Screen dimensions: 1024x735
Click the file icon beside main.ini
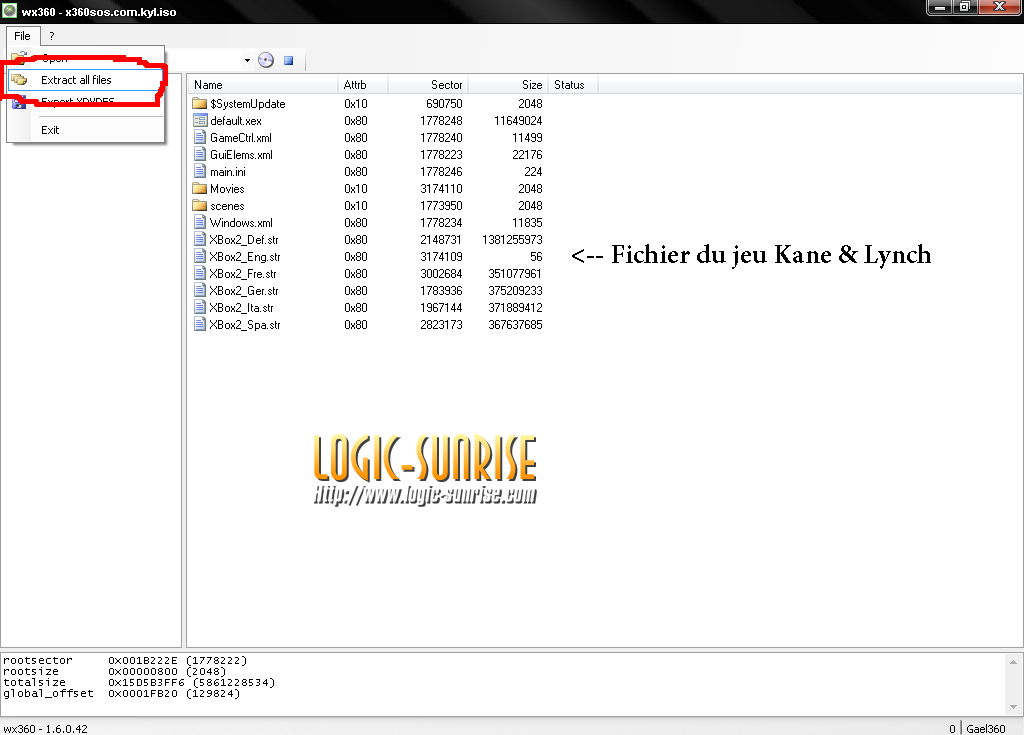click(x=200, y=171)
